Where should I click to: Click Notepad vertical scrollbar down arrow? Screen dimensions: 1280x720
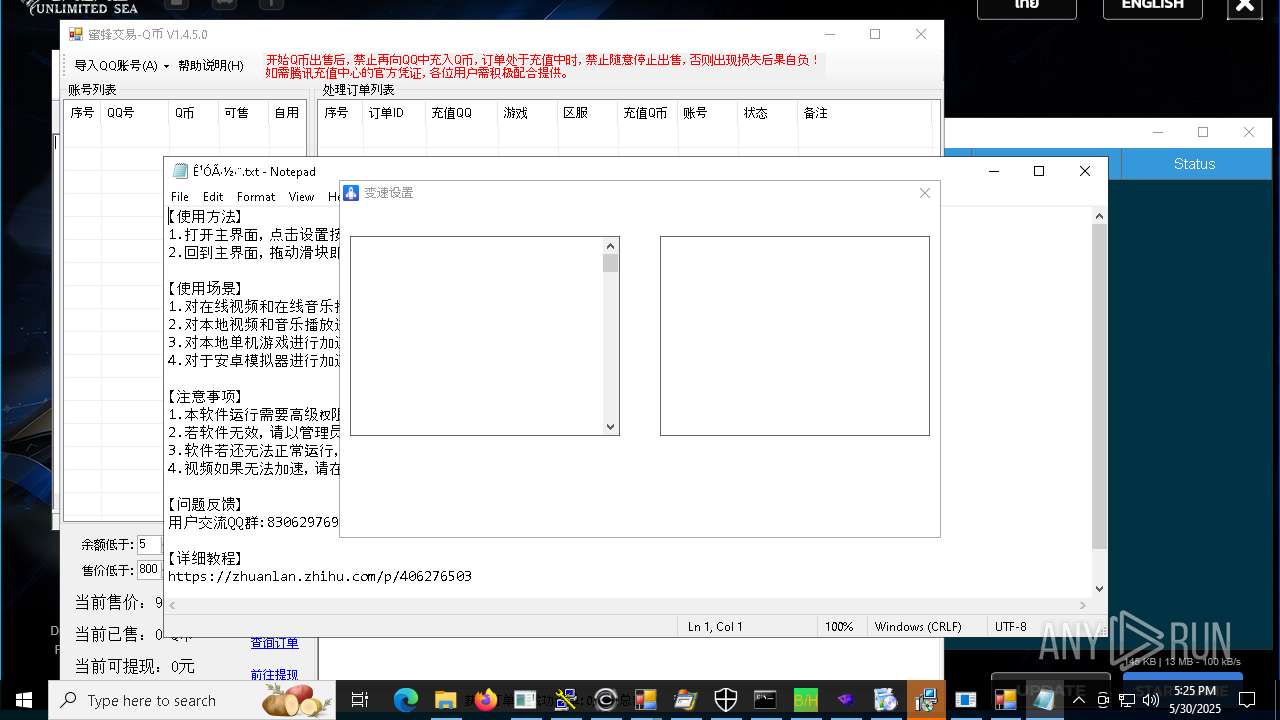(1099, 589)
